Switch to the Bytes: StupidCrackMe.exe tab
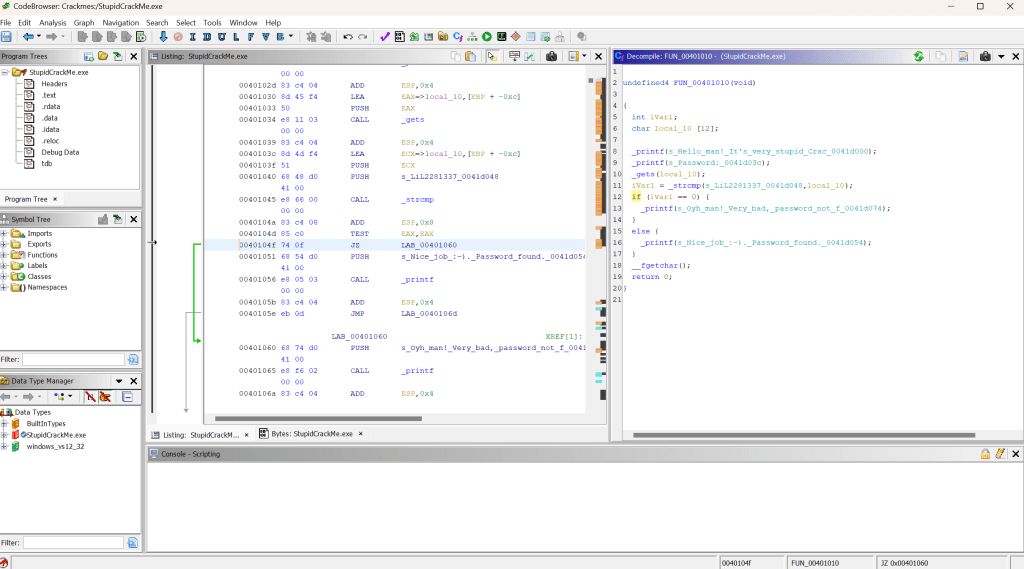Viewport: 1024px width, 569px height. (x=310, y=435)
